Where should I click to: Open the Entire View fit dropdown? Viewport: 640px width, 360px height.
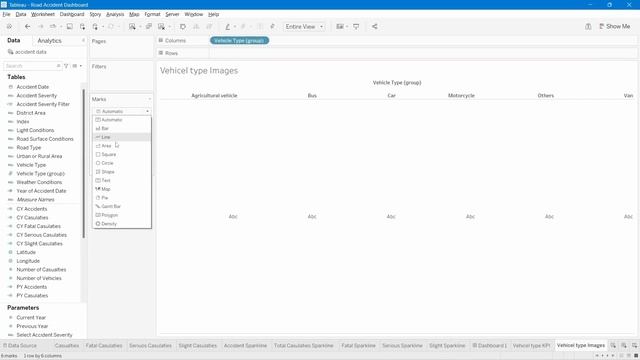click(x=304, y=27)
